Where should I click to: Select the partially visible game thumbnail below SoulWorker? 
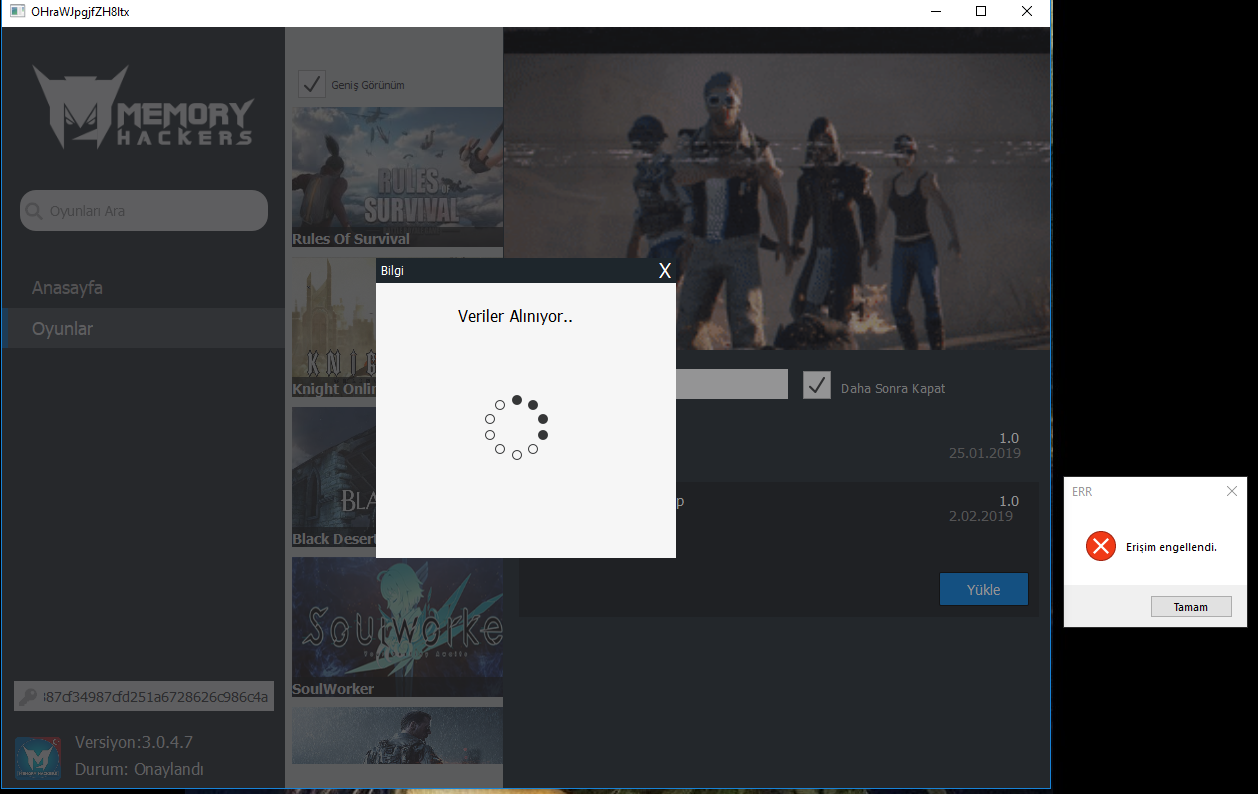pyautogui.click(x=397, y=736)
